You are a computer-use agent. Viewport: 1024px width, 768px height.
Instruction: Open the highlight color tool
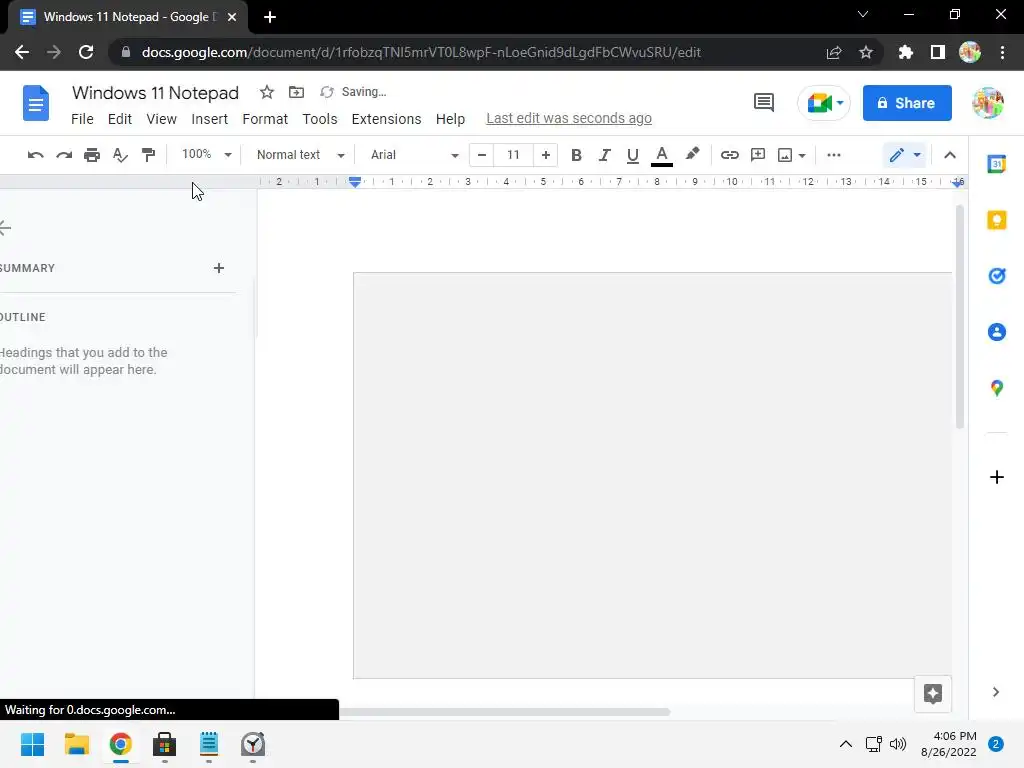(x=692, y=154)
